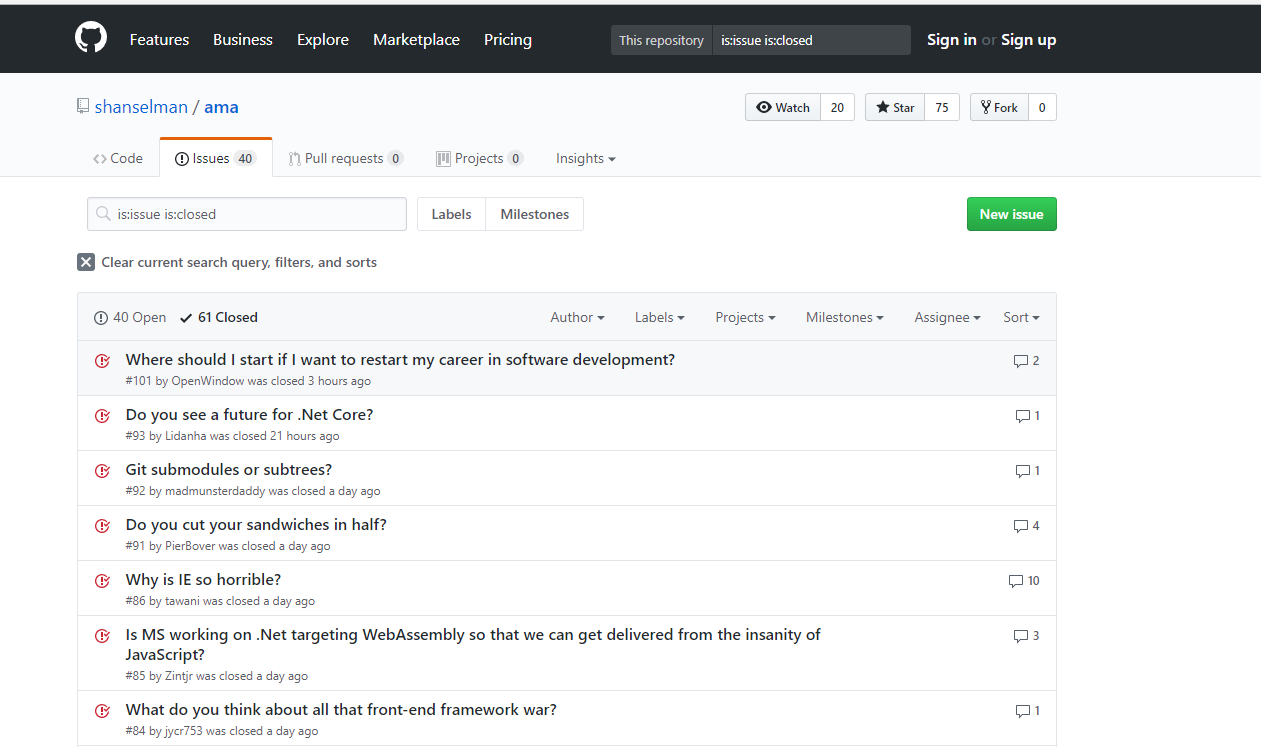The width and height of the screenshot is (1261, 747).
Task: Open the GitHub Octocat logo homepage
Action: click(x=91, y=39)
